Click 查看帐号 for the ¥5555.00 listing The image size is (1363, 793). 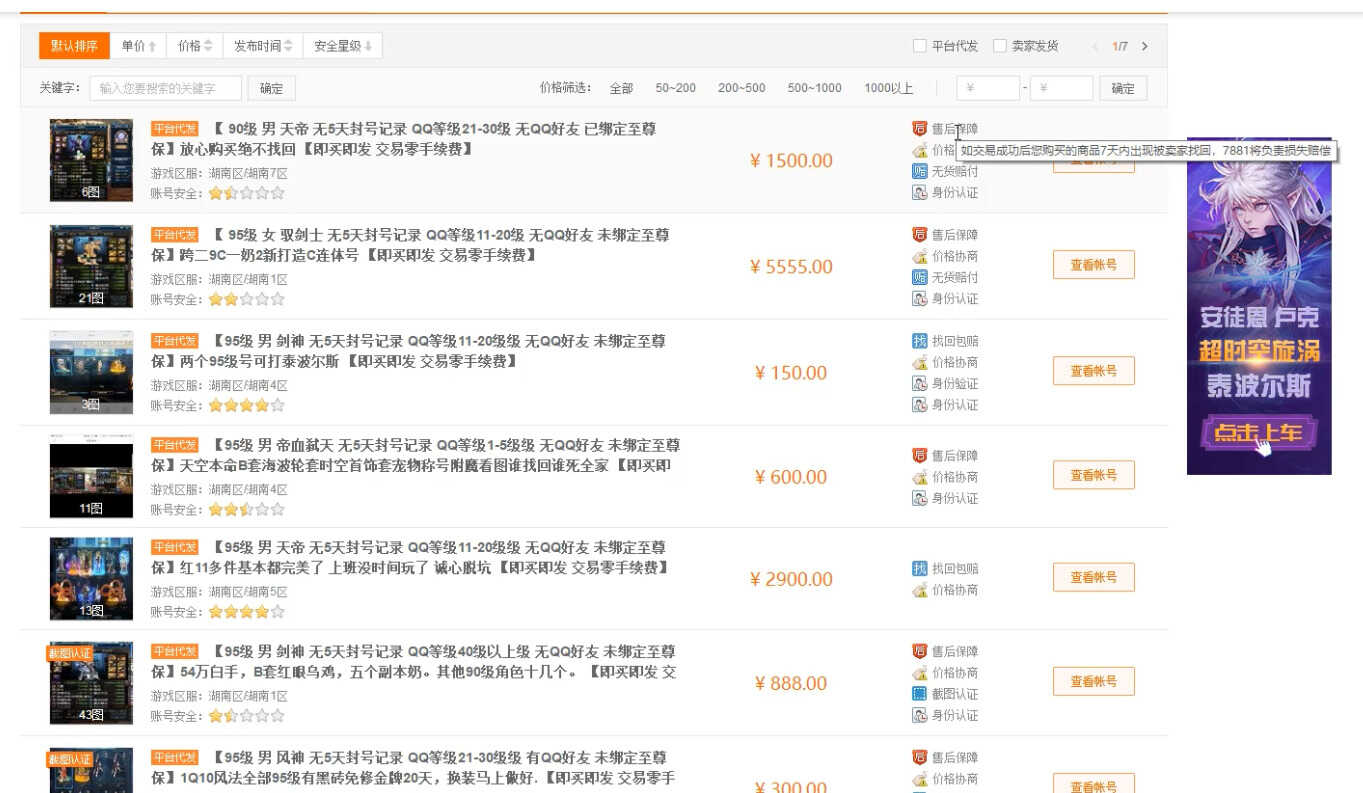coord(1093,265)
